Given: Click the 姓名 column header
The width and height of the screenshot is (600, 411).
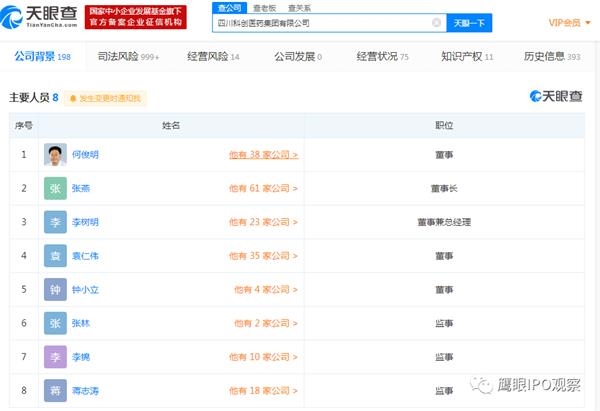Looking at the screenshot, I should [x=171, y=125].
